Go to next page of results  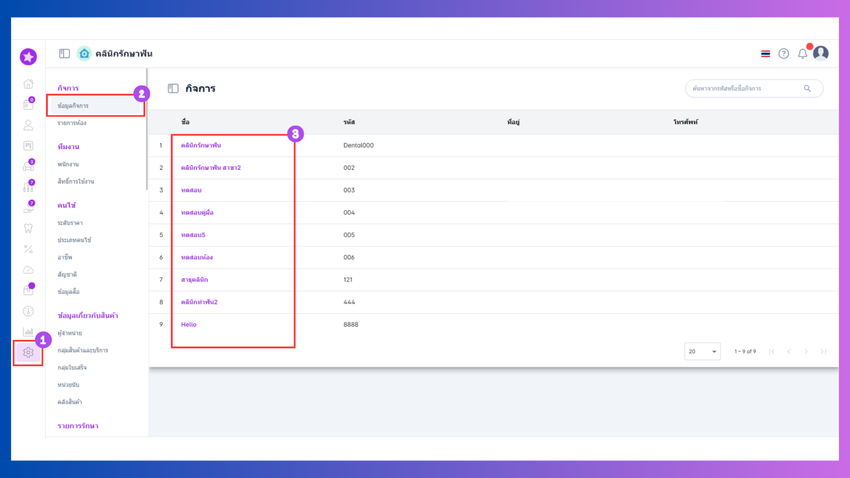tap(806, 352)
